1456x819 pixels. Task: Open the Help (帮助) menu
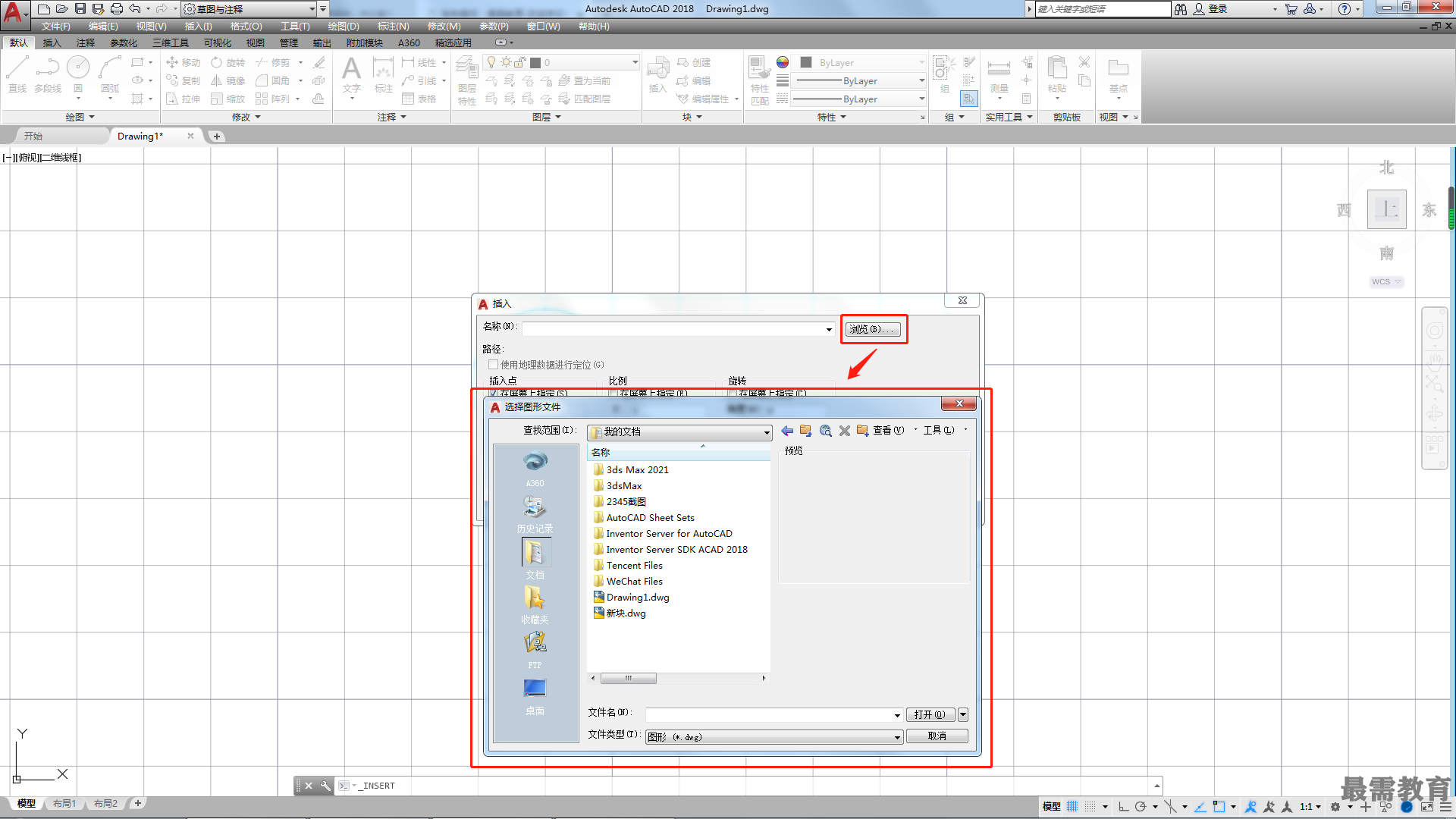pos(594,27)
